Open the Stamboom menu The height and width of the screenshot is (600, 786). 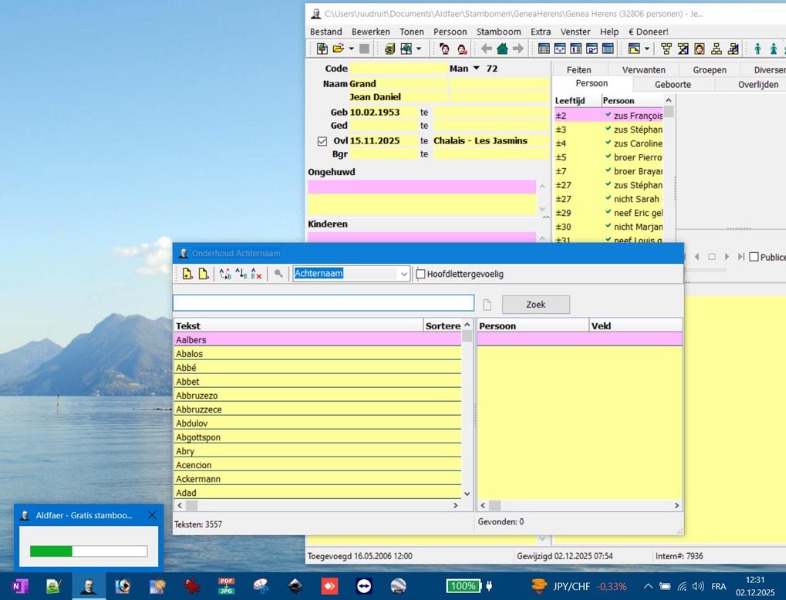tap(498, 31)
